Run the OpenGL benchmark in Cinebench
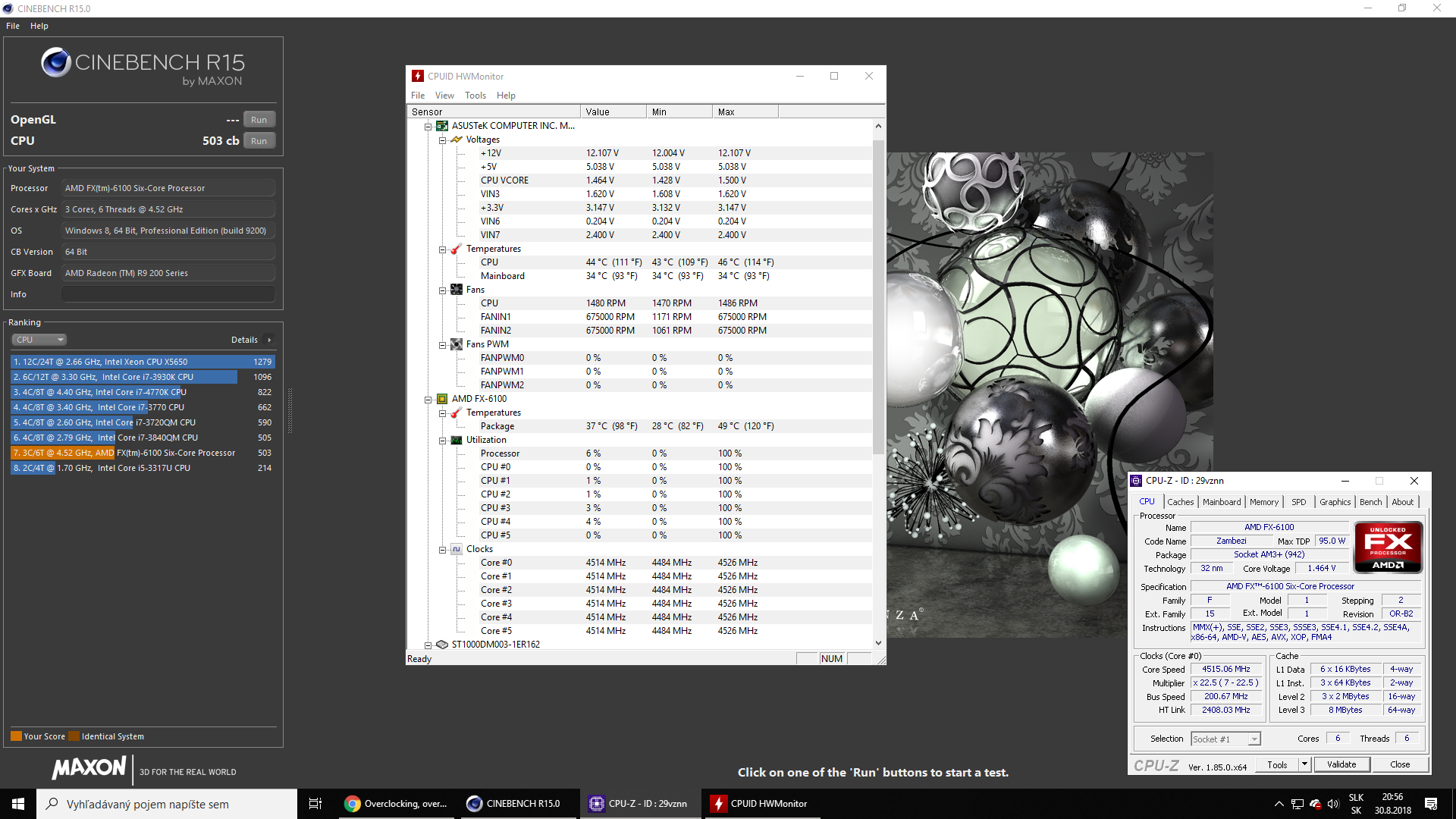 tap(259, 120)
